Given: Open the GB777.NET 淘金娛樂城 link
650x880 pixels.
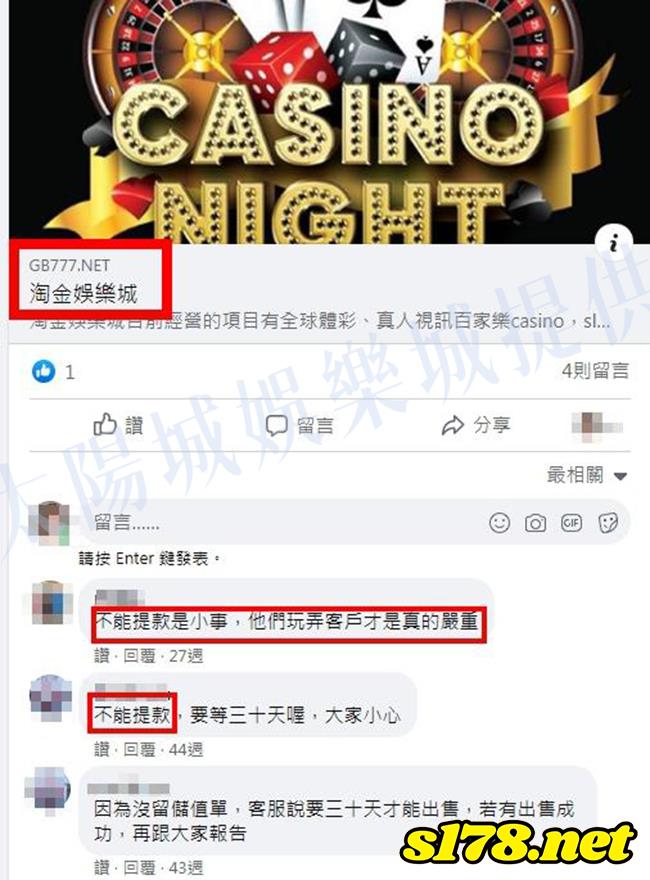Looking at the screenshot, I should (83, 279).
